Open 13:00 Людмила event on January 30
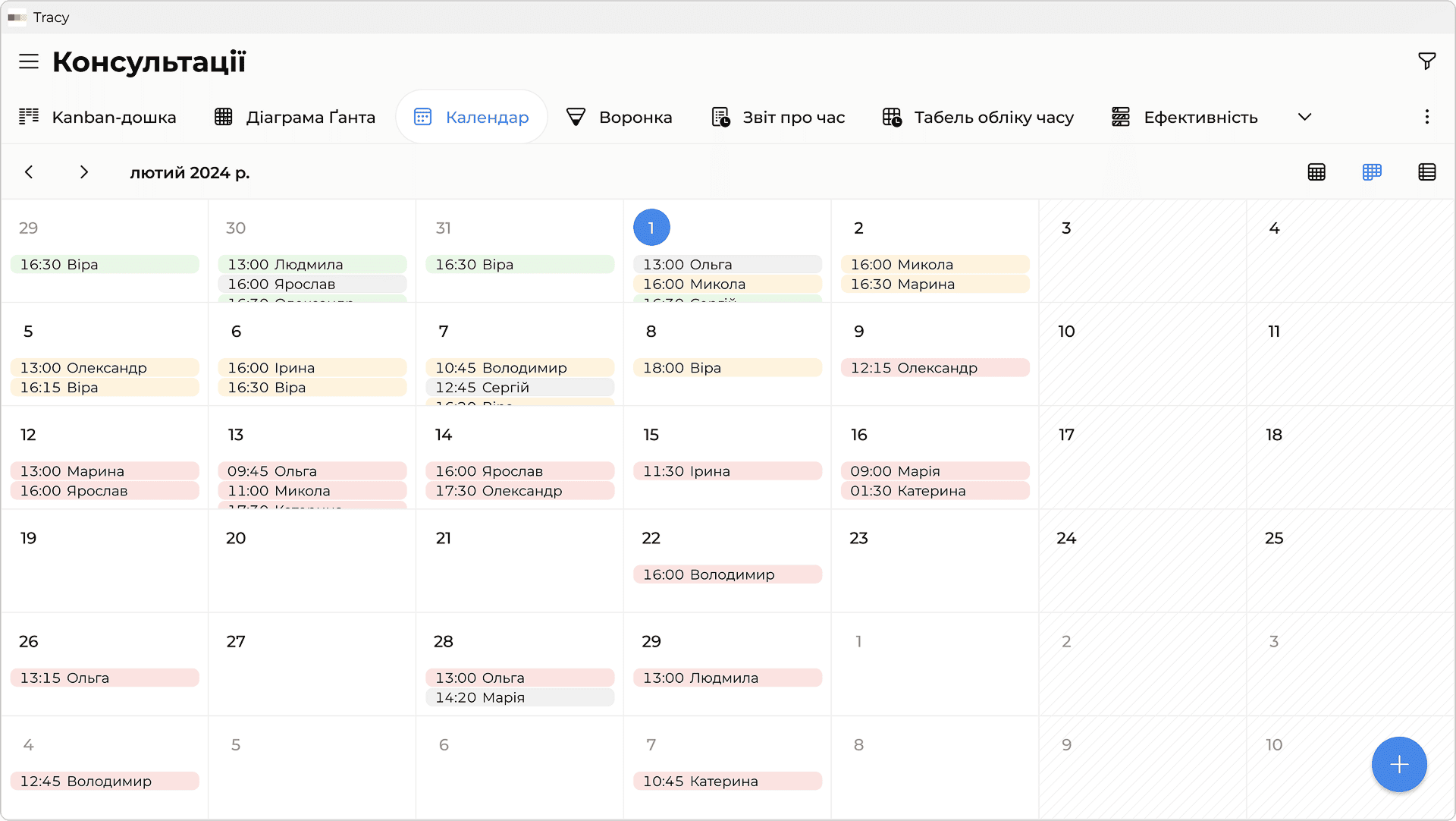 coord(312,264)
